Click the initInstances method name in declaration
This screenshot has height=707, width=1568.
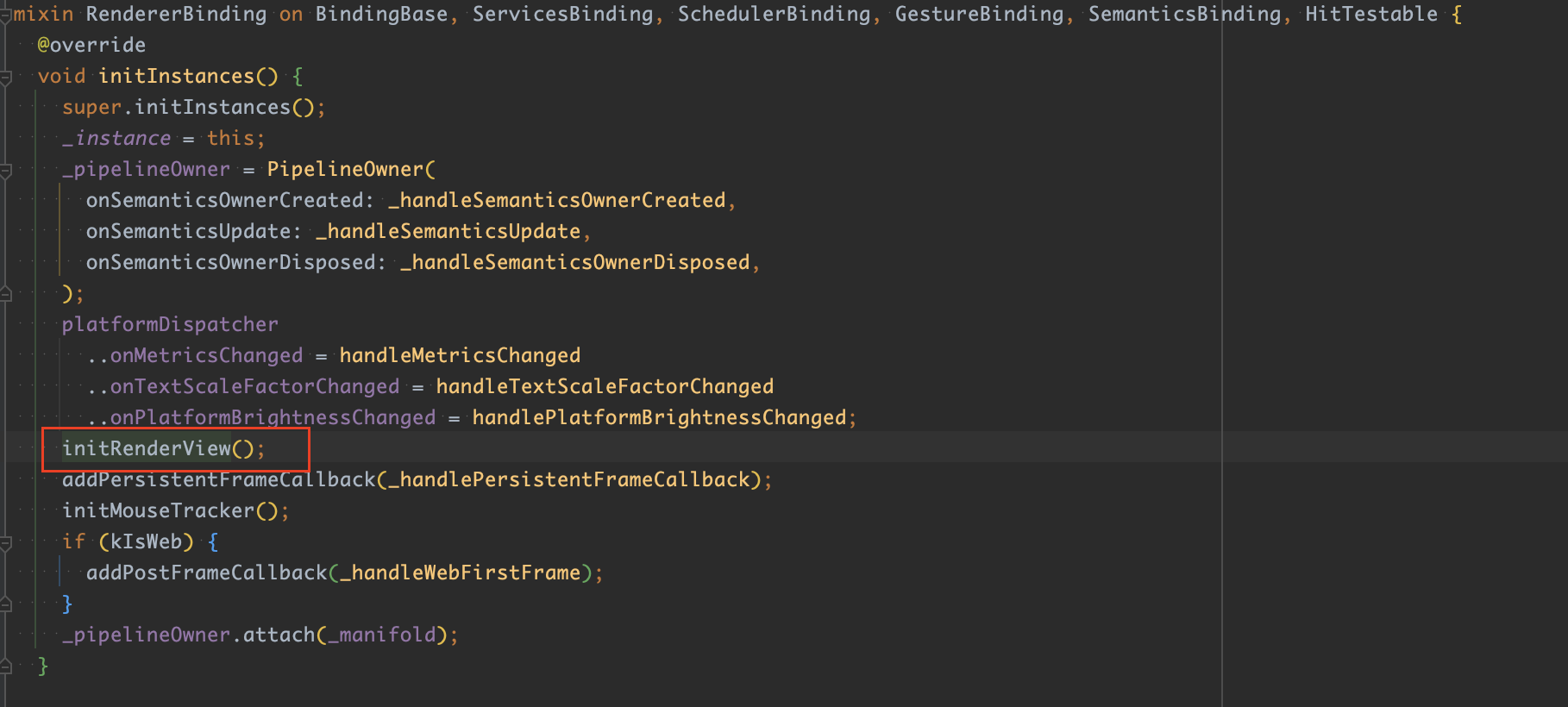click(x=176, y=76)
